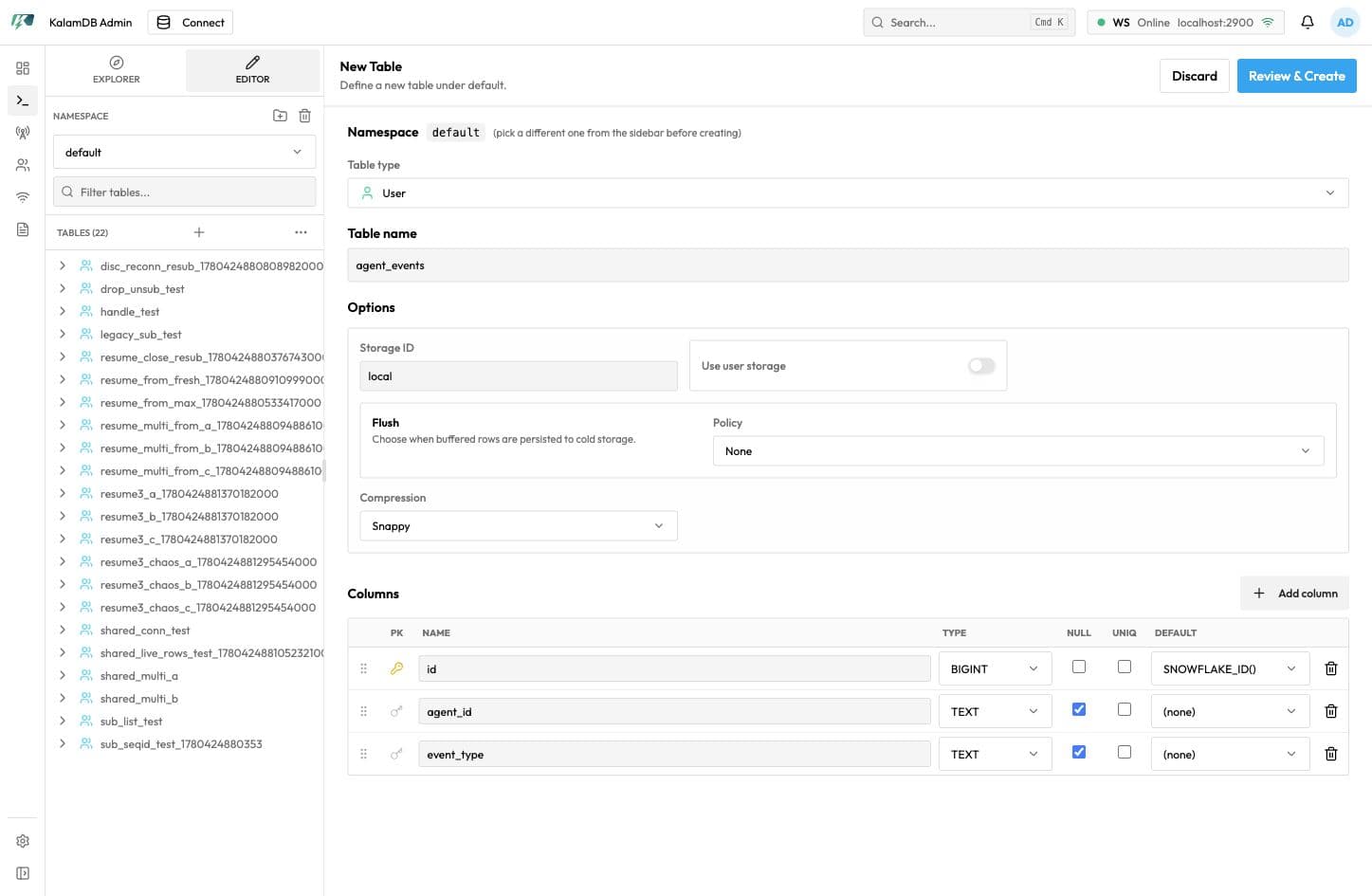The image size is (1372, 896).
Task: Switch to the EXPLORER tab
Action: coord(116,70)
